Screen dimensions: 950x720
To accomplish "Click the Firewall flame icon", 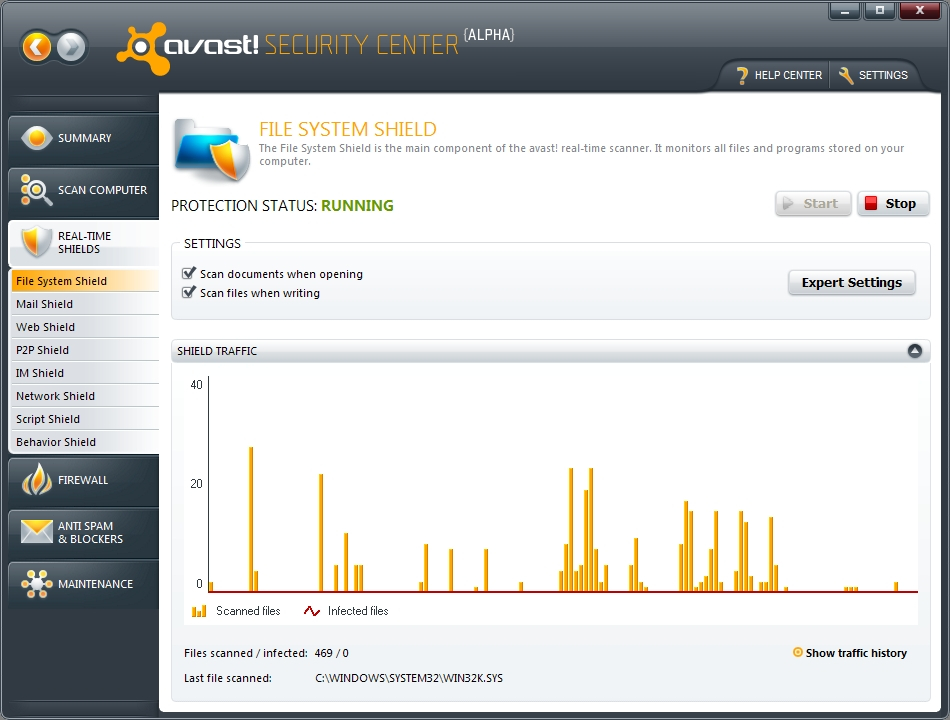I will 37,480.
